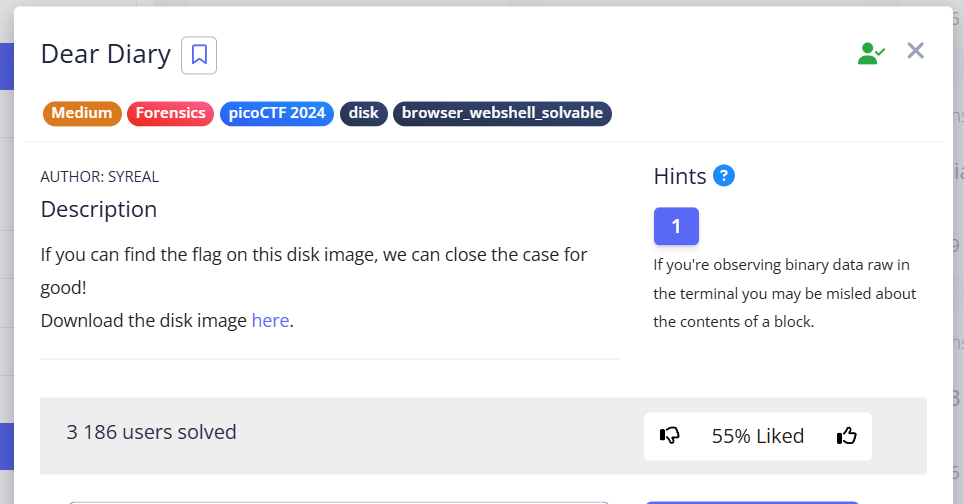This screenshot has width=964, height=504.
Task: Click the Dear Diary title
Action: 105,54
